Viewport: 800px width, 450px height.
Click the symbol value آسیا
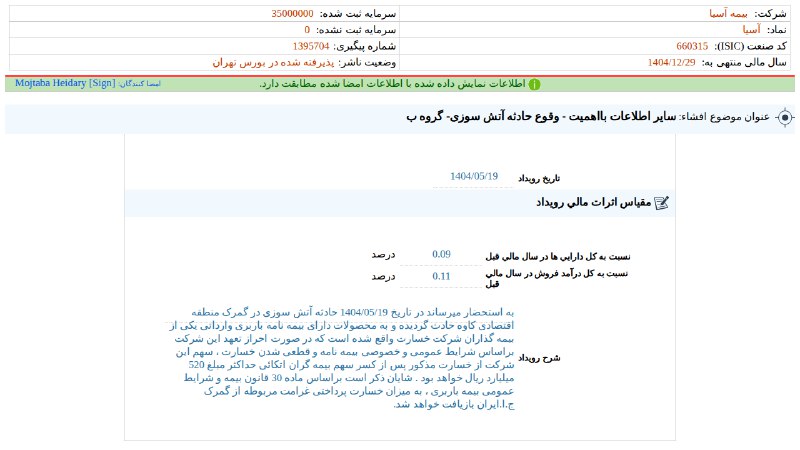[x=752, y=30]
